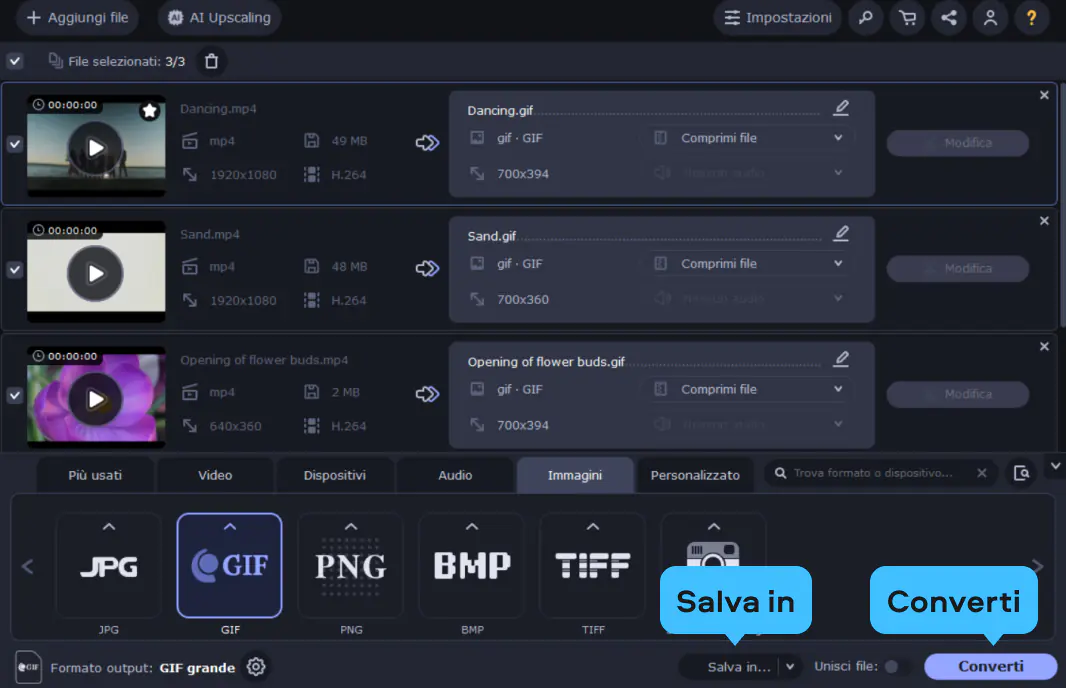Screen dimensions: 1066x688
Task: Open the shopping cart icon
Action: [907, 18]
